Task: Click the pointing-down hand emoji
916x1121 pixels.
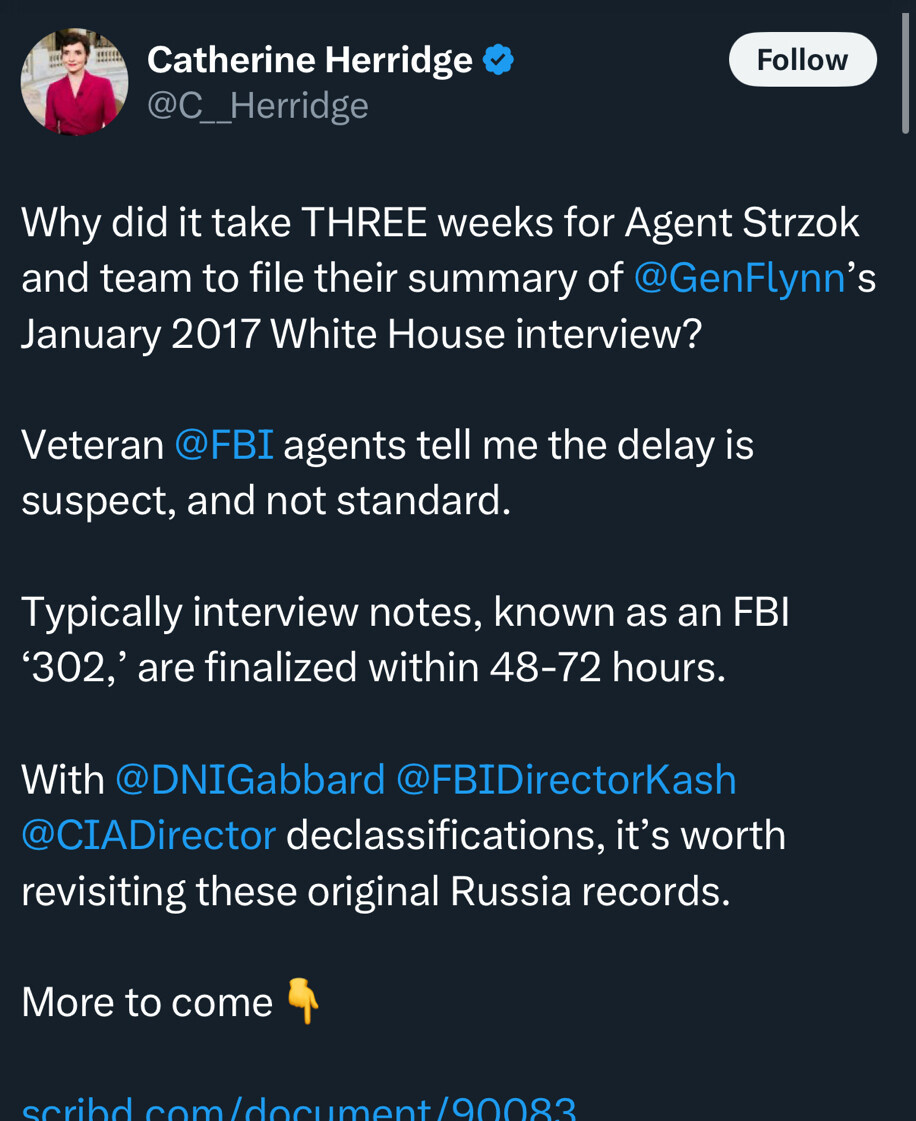Action: [x=303, y=1001]
